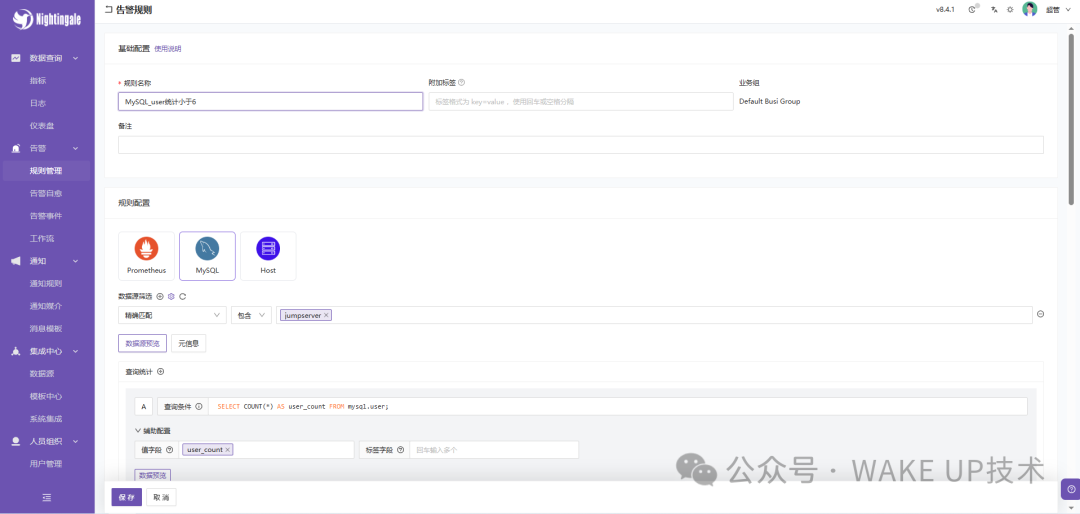
Task: Click the plus icon next to 数据源筛选
Action: (160, 296)
